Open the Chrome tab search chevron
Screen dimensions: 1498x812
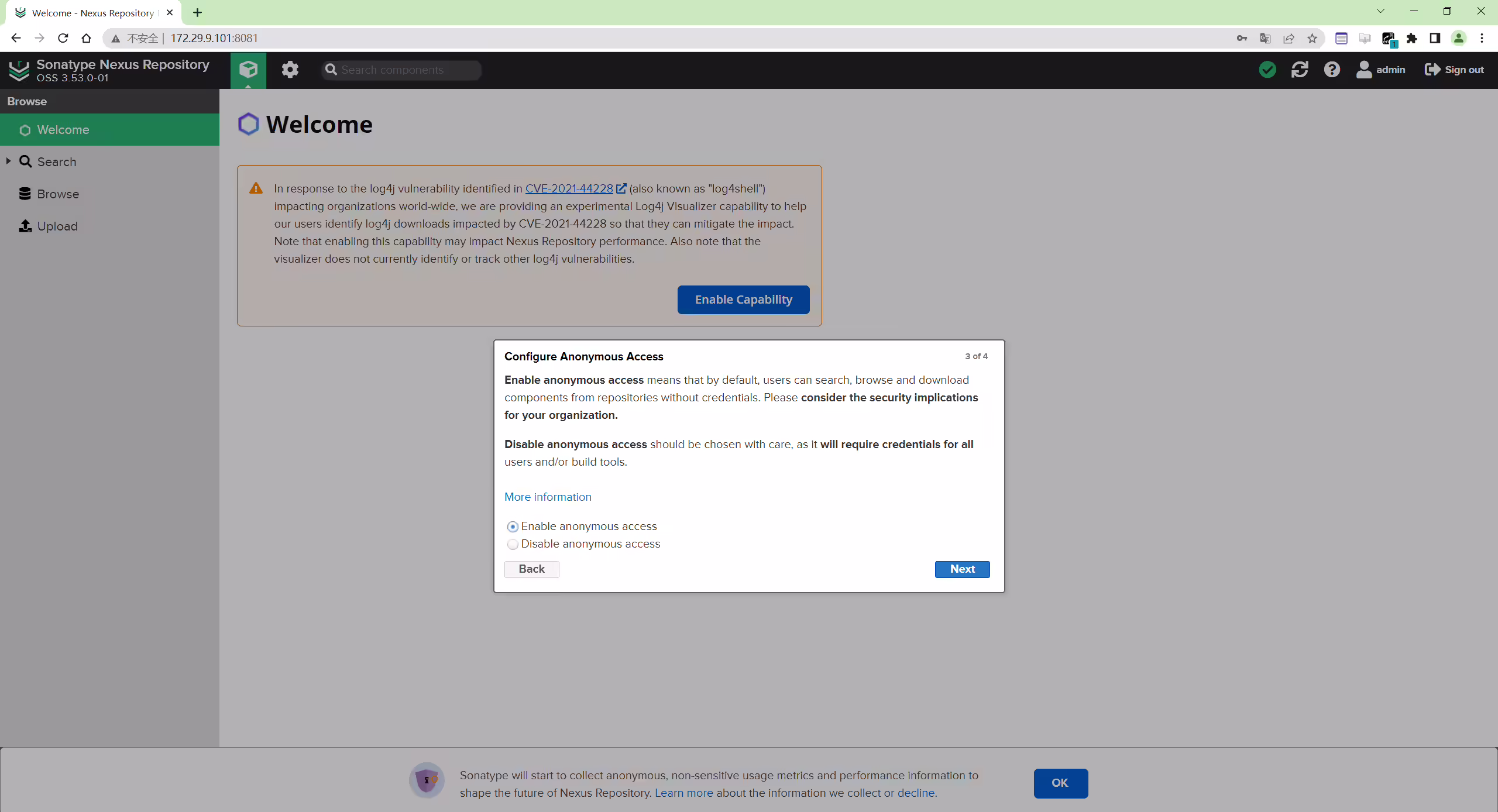click(1380, 11)
